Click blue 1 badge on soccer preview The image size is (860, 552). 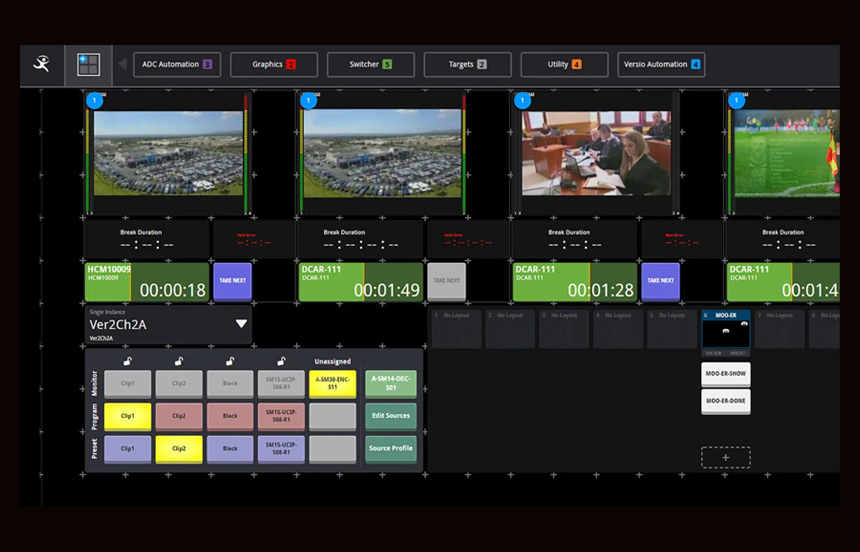(x=737, y=101)
